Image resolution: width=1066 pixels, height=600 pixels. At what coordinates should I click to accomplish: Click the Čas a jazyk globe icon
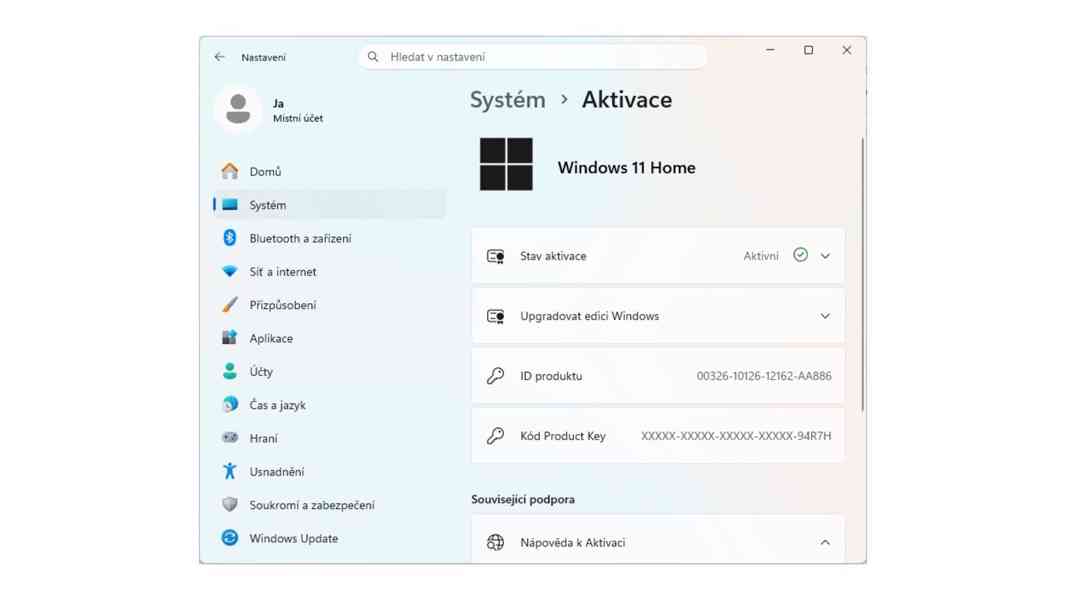230,404
